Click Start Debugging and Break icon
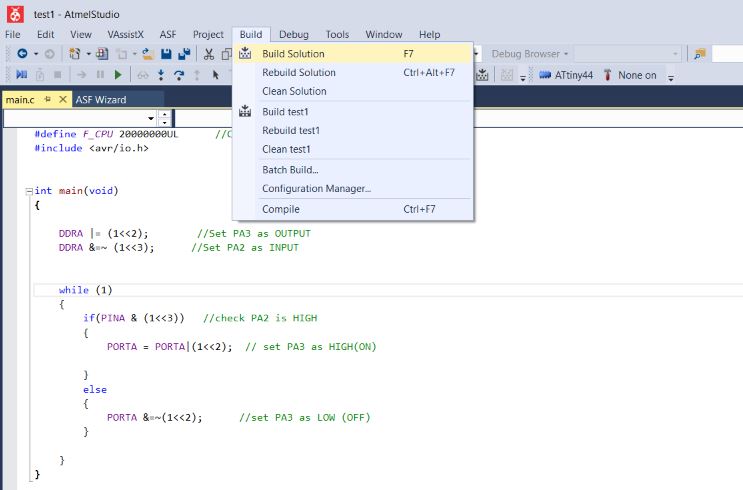The width and height of the screenshot is (743, 490). click(22, 74)
